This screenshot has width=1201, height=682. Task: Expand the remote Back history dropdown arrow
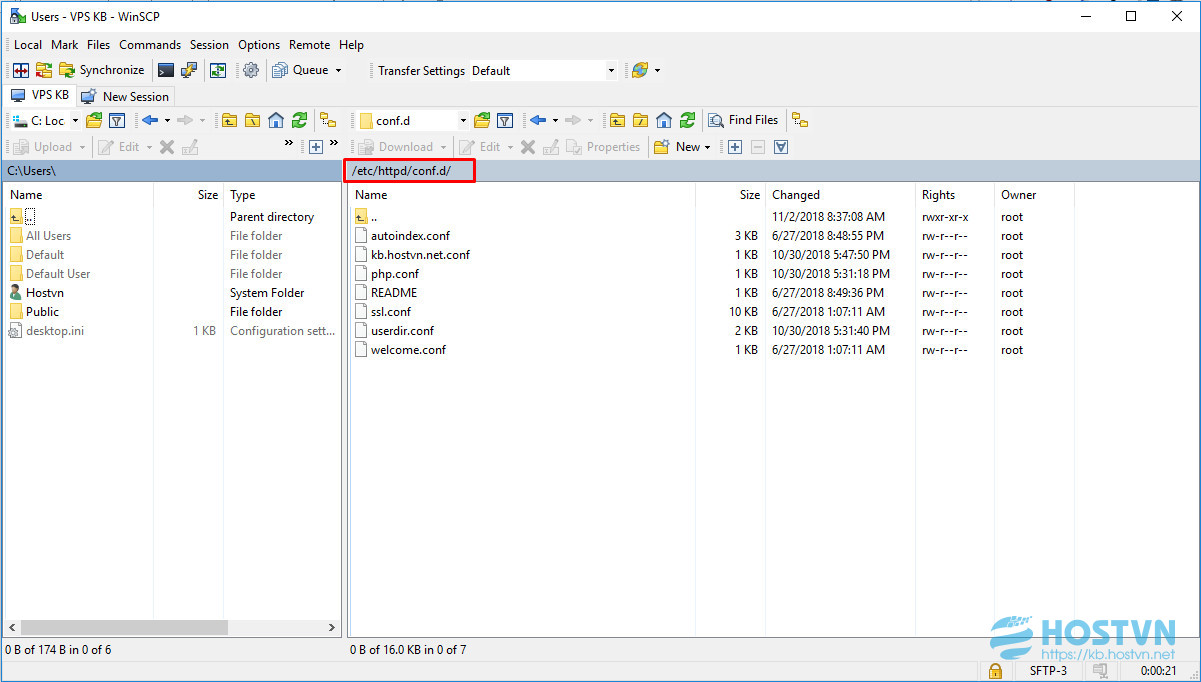tap(554, 120)
